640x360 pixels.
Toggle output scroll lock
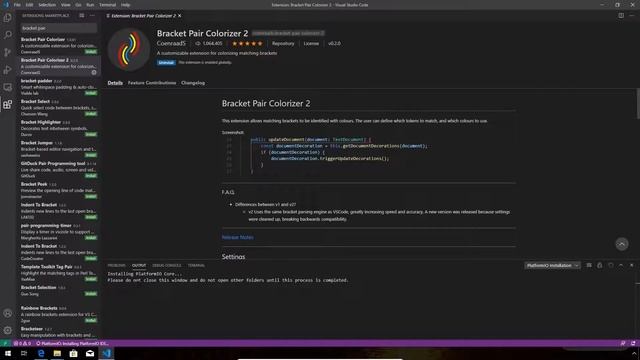[600, 265]
